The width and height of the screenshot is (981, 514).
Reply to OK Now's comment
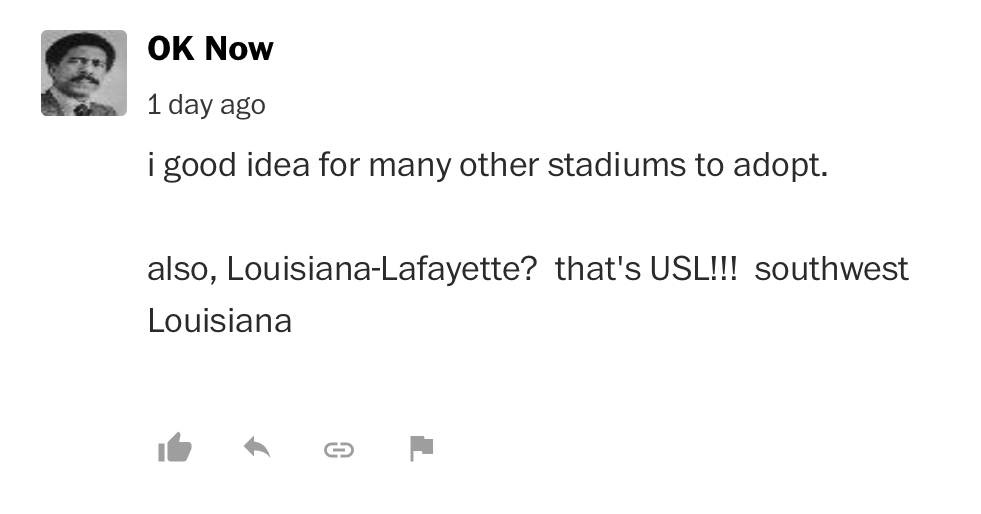click(257, 448)
